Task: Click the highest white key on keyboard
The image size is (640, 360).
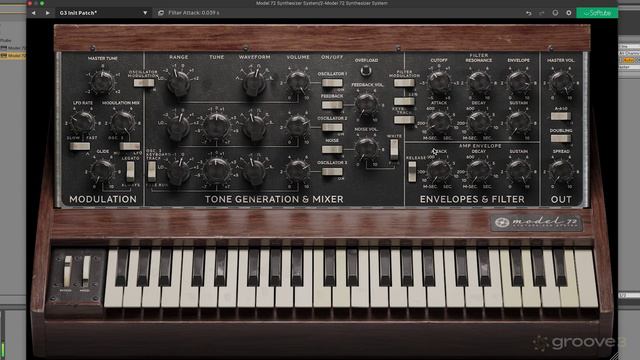Action: [x=586, y=279]
